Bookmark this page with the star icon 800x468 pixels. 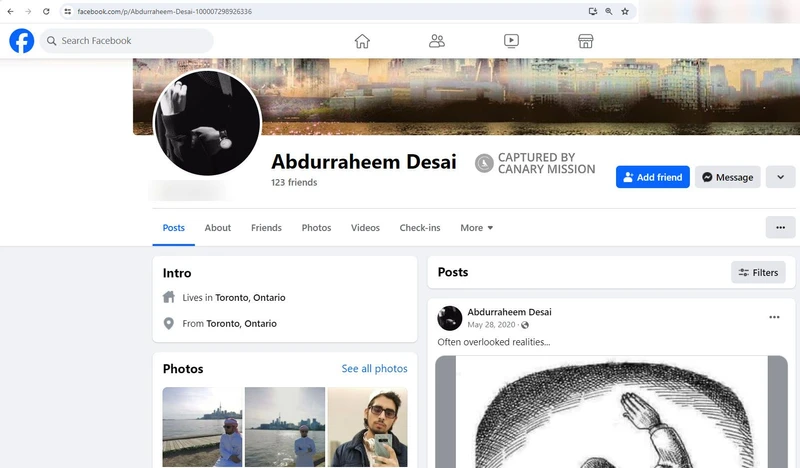click(625, 11)
